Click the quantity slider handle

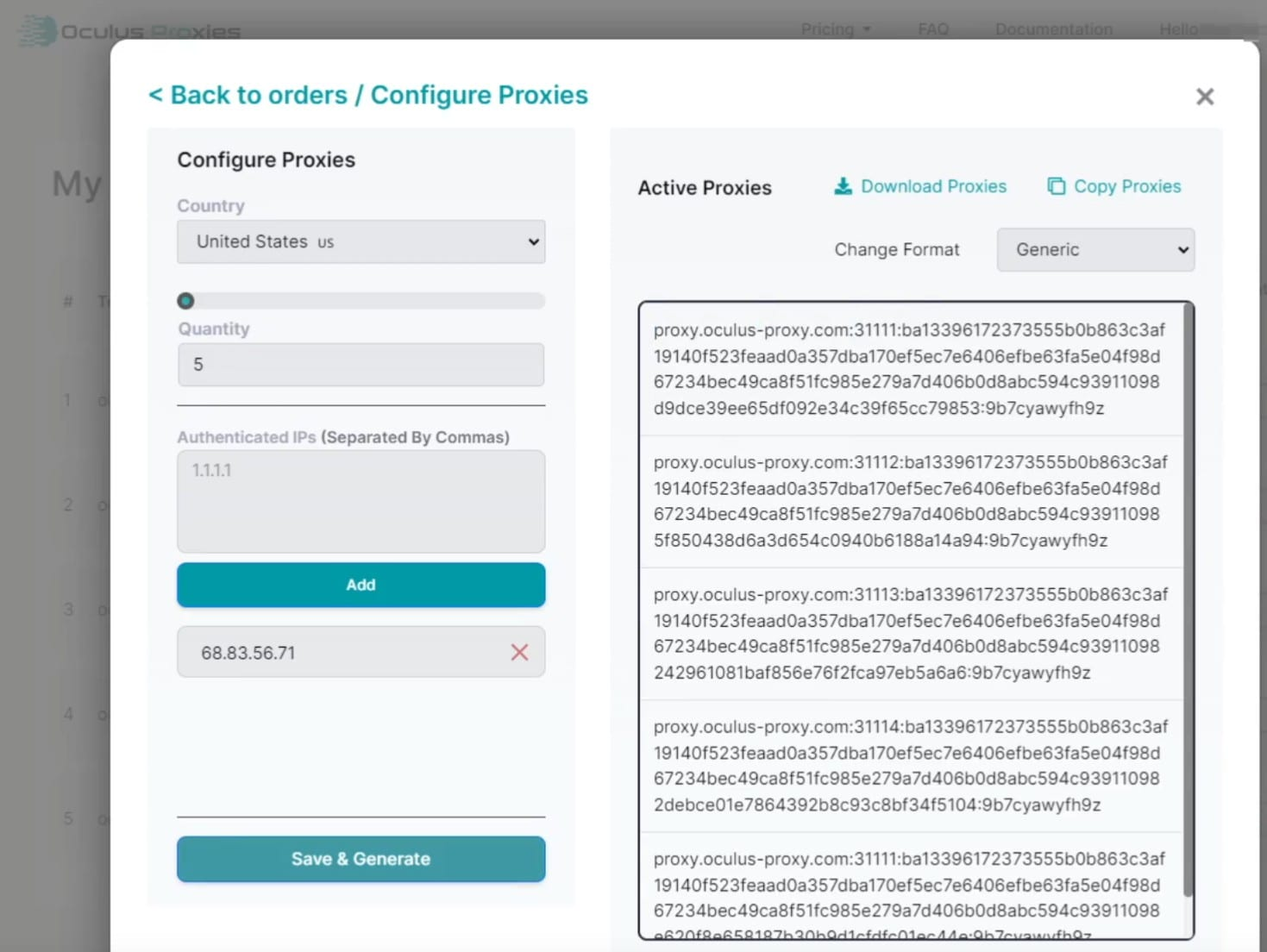tap(185, 301)
